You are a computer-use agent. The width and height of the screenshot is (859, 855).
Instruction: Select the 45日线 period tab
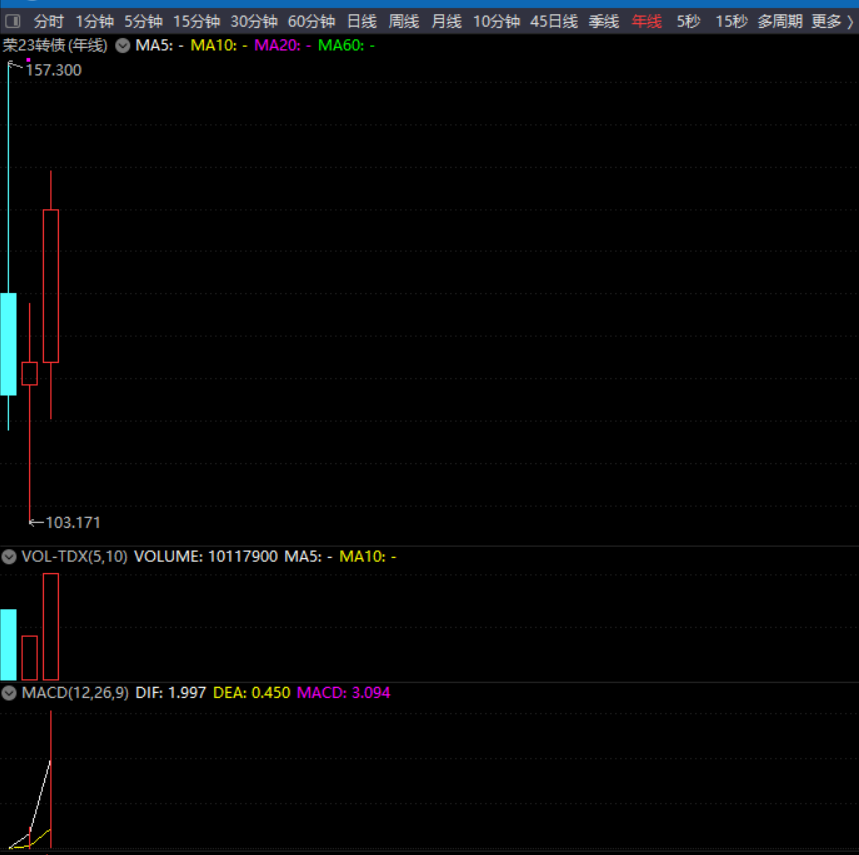click(554, 22)
